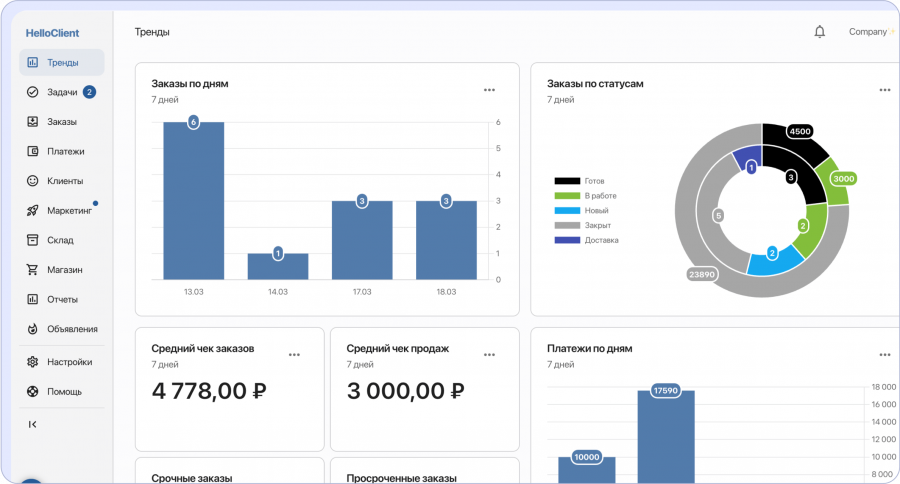Open notifications bell icon
This screenshot has width=900, height=484.
pos(820,32)
